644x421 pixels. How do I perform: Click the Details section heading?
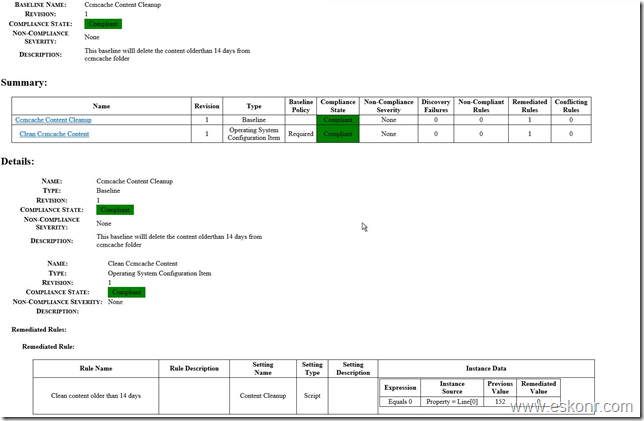coord(20,160)
